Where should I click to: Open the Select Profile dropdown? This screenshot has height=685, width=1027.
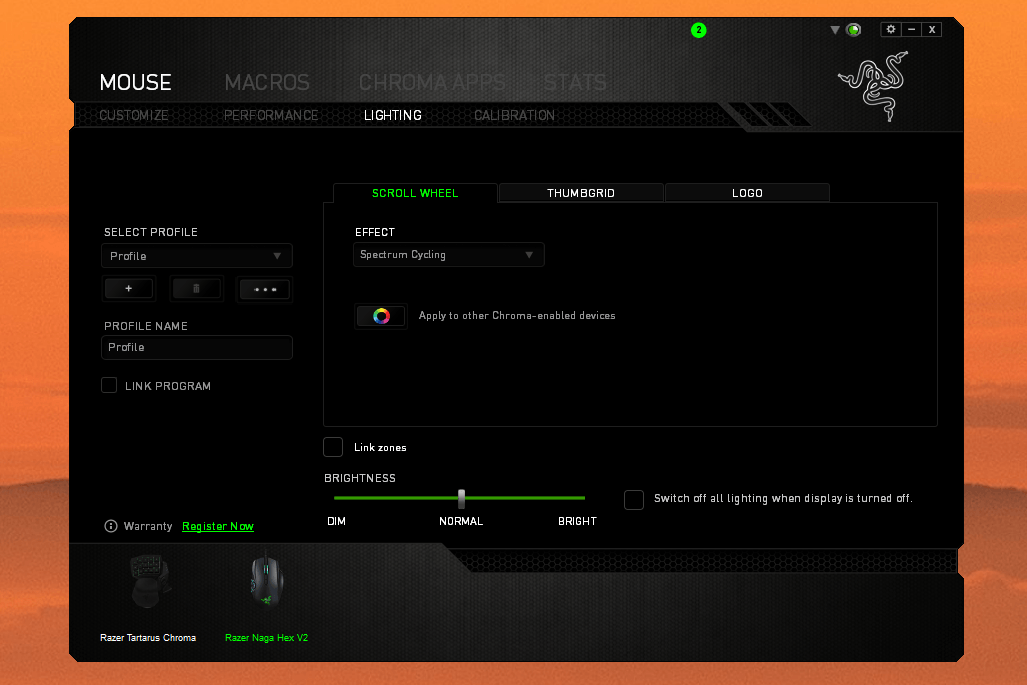click(196, 256)
